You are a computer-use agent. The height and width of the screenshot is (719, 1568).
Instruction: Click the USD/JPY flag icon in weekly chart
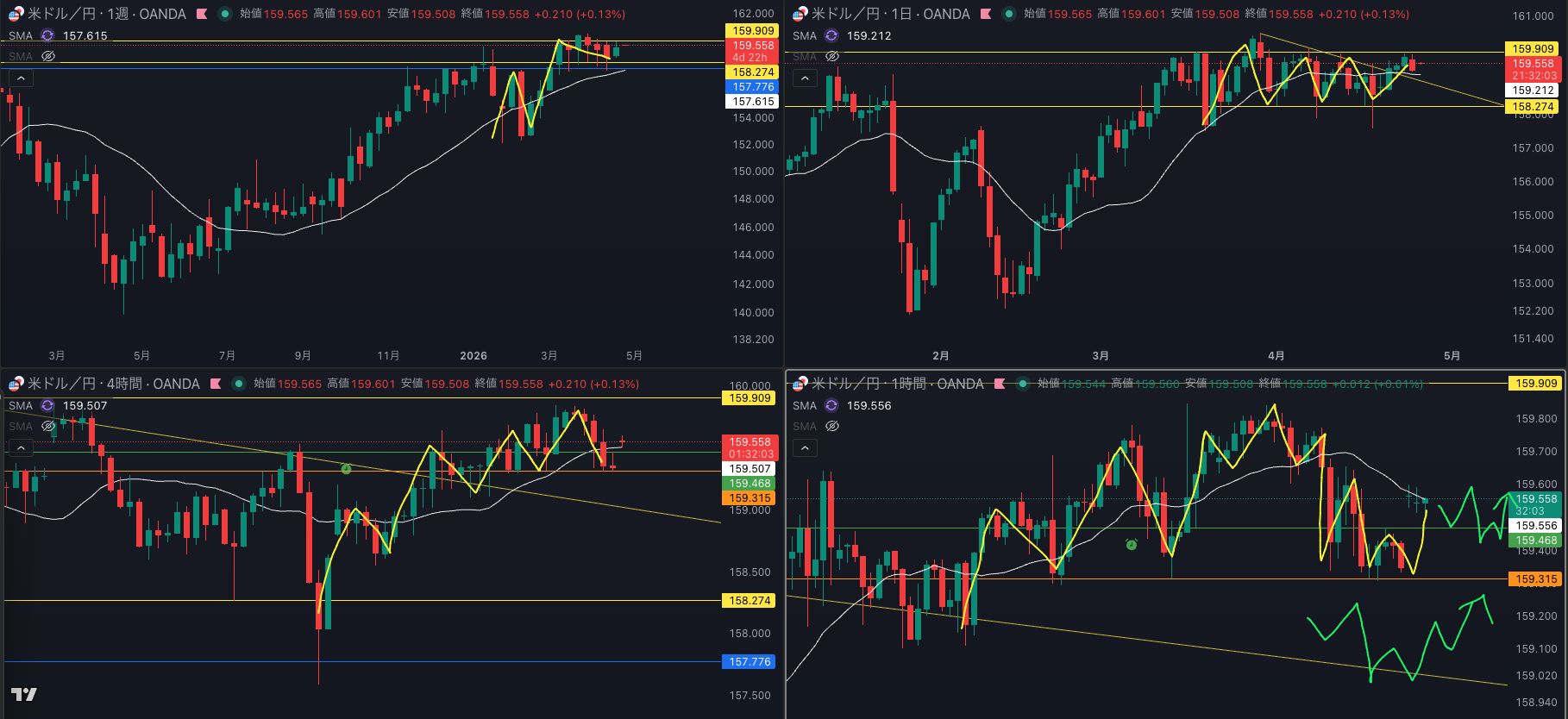click(16, 14)
